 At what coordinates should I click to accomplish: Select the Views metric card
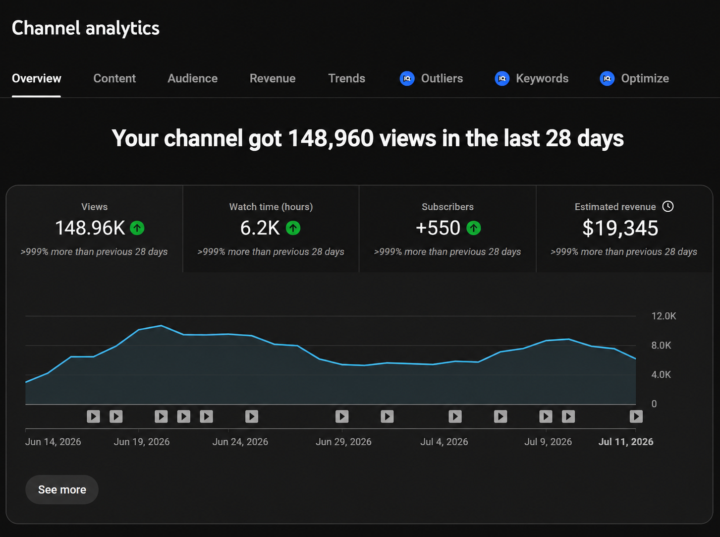(x=94, y=229)
